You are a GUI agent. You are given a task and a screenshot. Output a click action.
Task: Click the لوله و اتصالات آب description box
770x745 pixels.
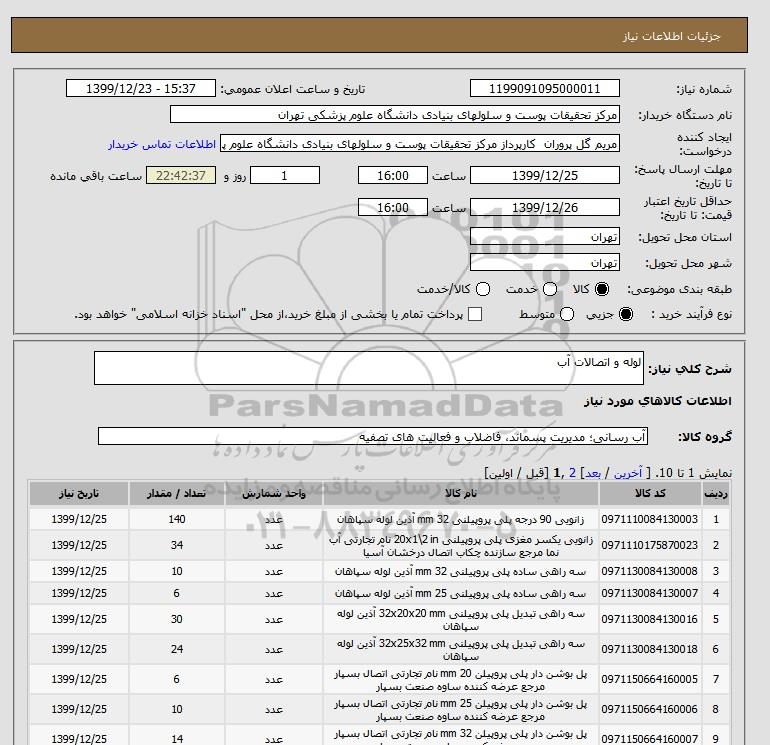369,368
